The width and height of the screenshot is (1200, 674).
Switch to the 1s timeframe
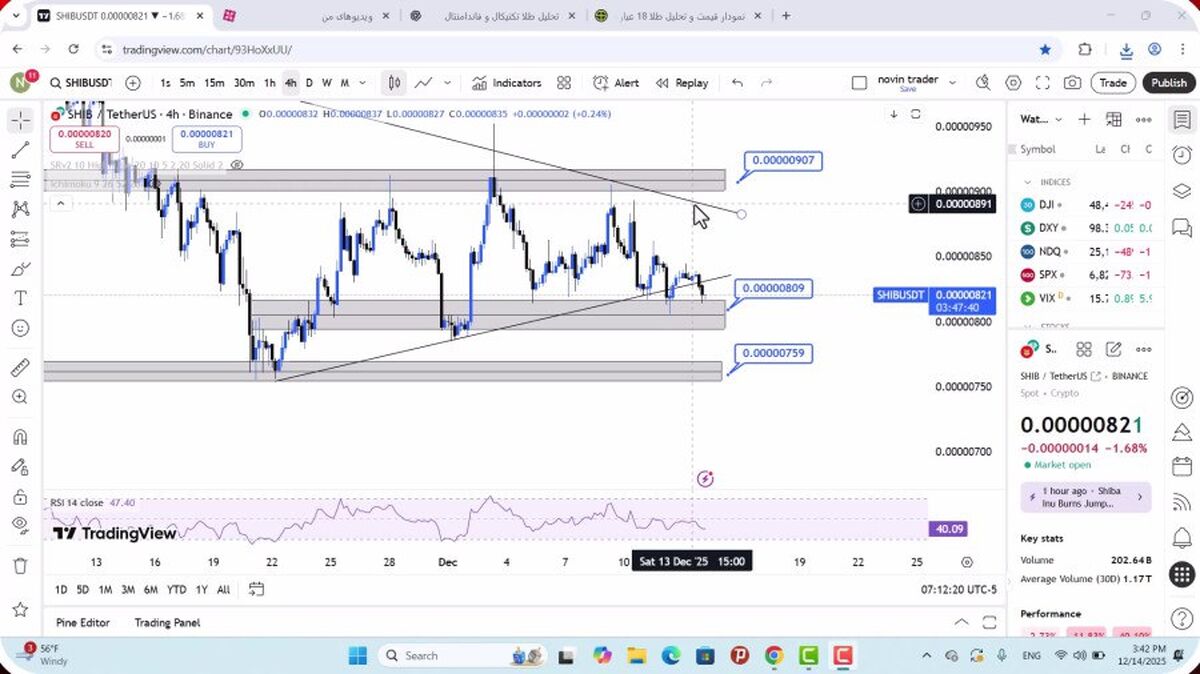[x=165, y=83]
